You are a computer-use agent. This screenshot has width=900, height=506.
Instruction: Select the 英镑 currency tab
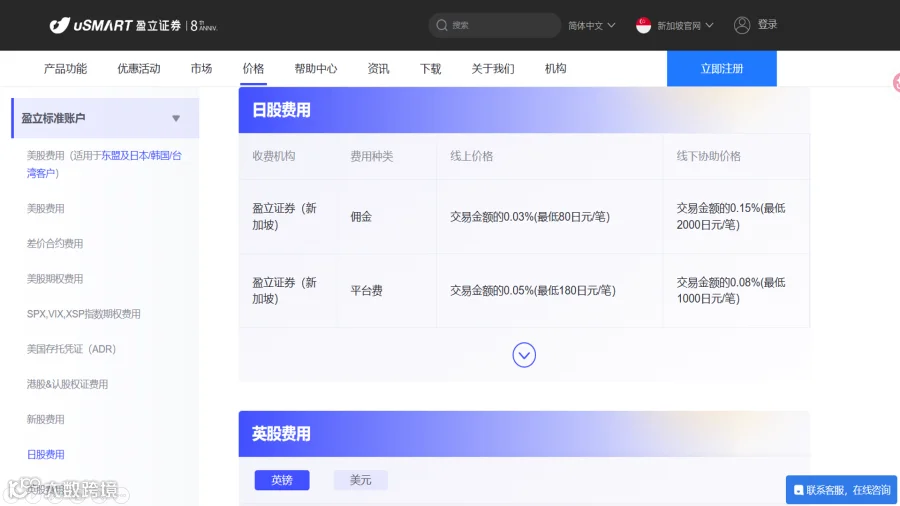pyautogui.click(x=282, y=480)
